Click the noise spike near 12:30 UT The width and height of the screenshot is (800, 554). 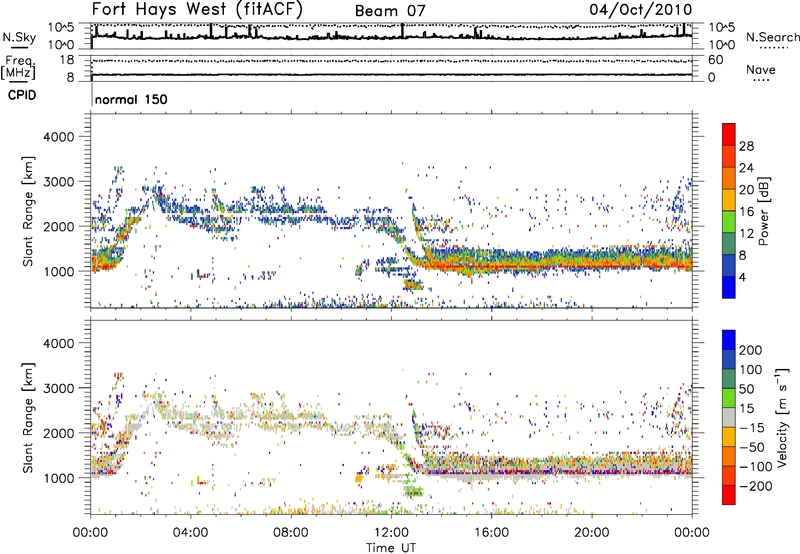pyautogui.click(x=402, y=30)
